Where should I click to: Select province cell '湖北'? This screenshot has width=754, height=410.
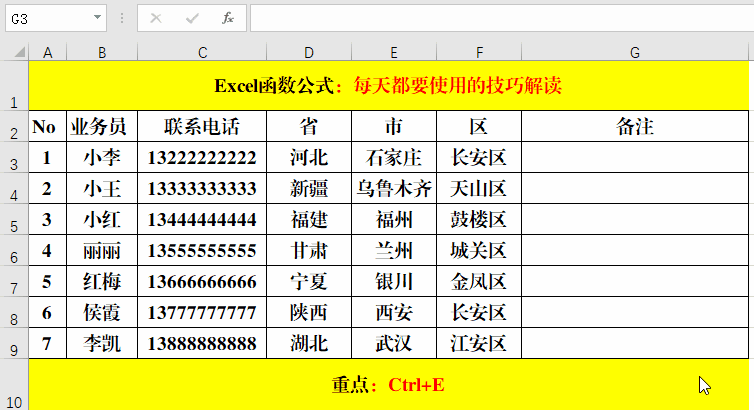tap(309, 343)
